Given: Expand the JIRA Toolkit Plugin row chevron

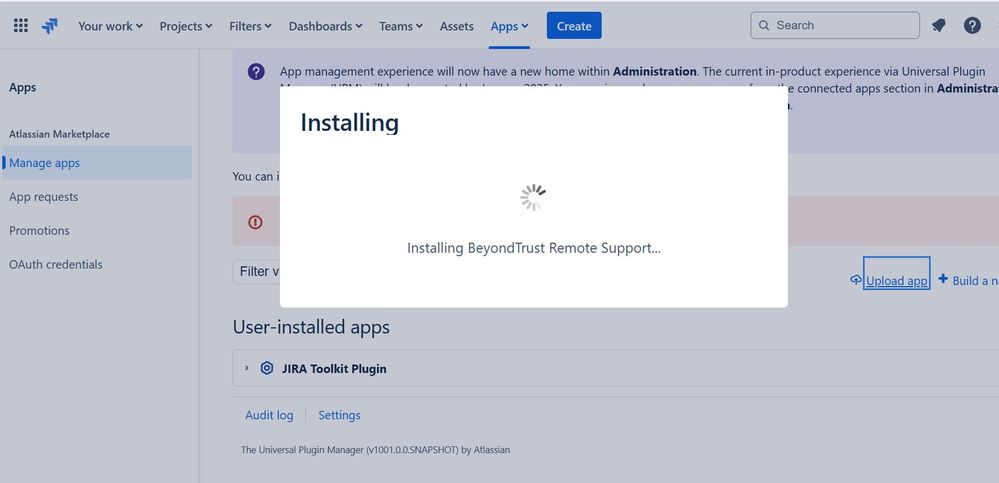Looking at the screenshot, I should pos(247,368).
